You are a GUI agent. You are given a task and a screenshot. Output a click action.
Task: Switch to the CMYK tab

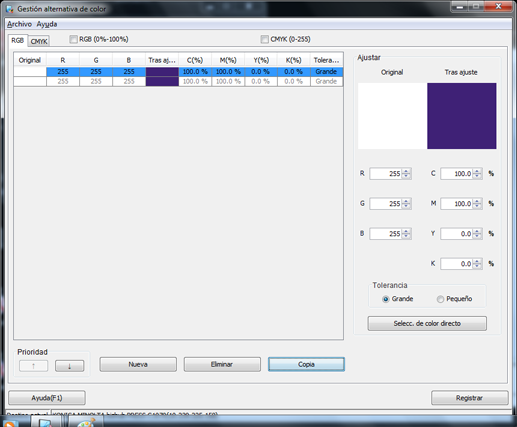39,41
